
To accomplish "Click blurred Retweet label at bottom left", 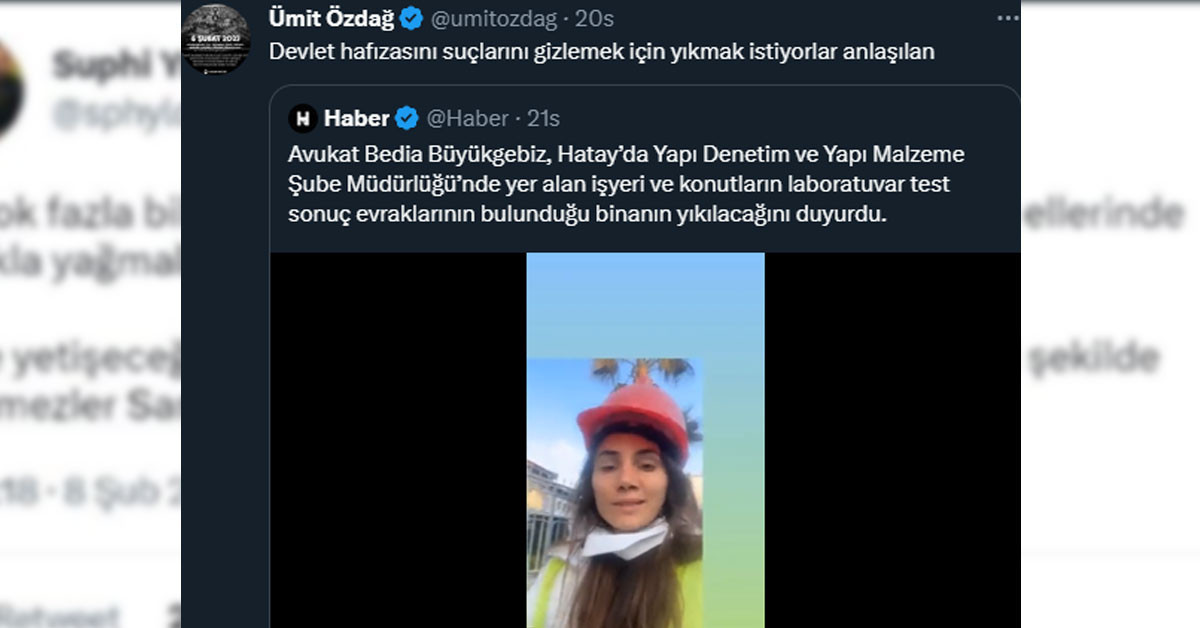I will pos(60,614).
